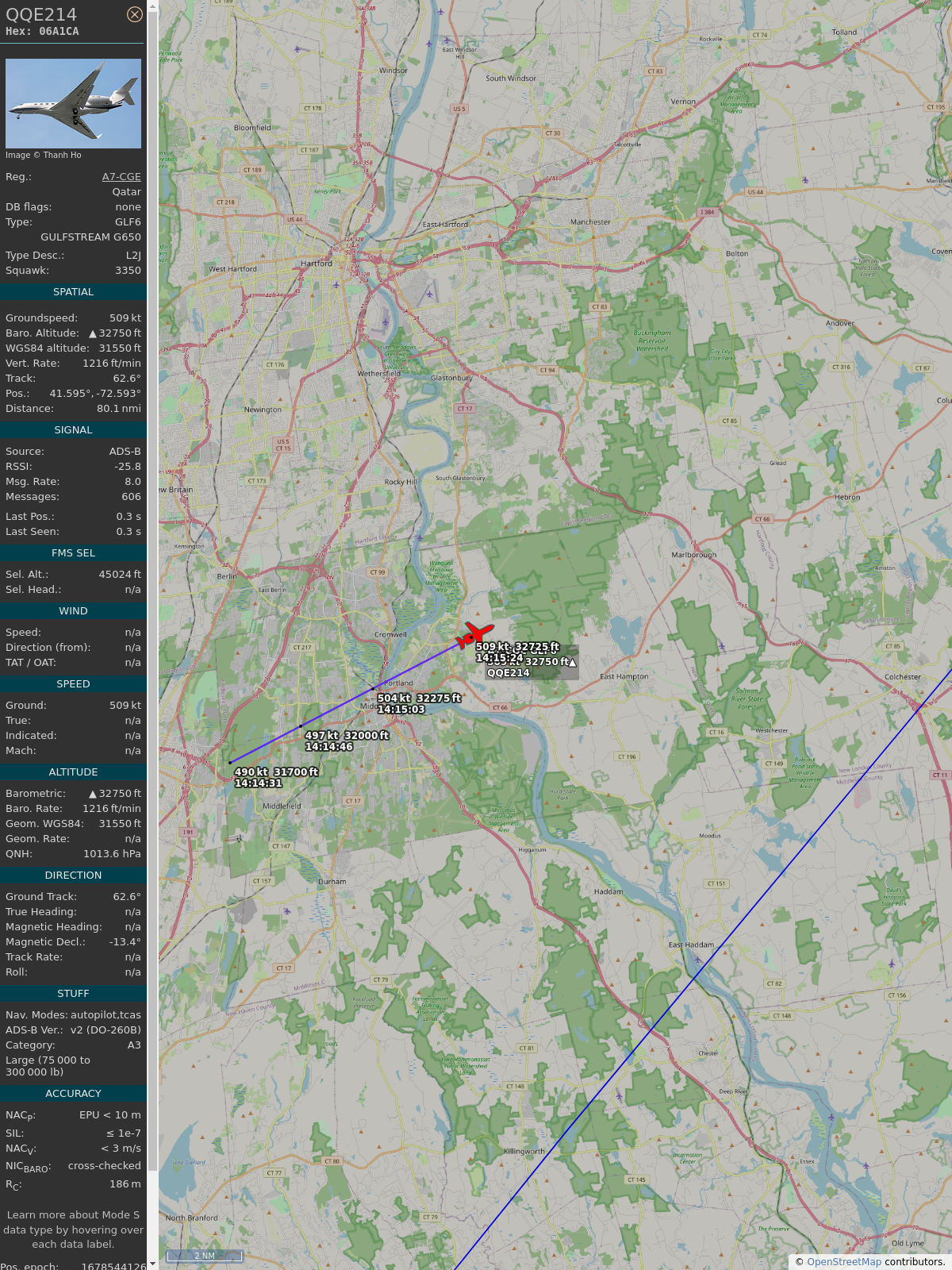This screenshot has height=1270, width=952.
Task: Open the OpenStreetMap attribution link
Action: [844, 1262]
